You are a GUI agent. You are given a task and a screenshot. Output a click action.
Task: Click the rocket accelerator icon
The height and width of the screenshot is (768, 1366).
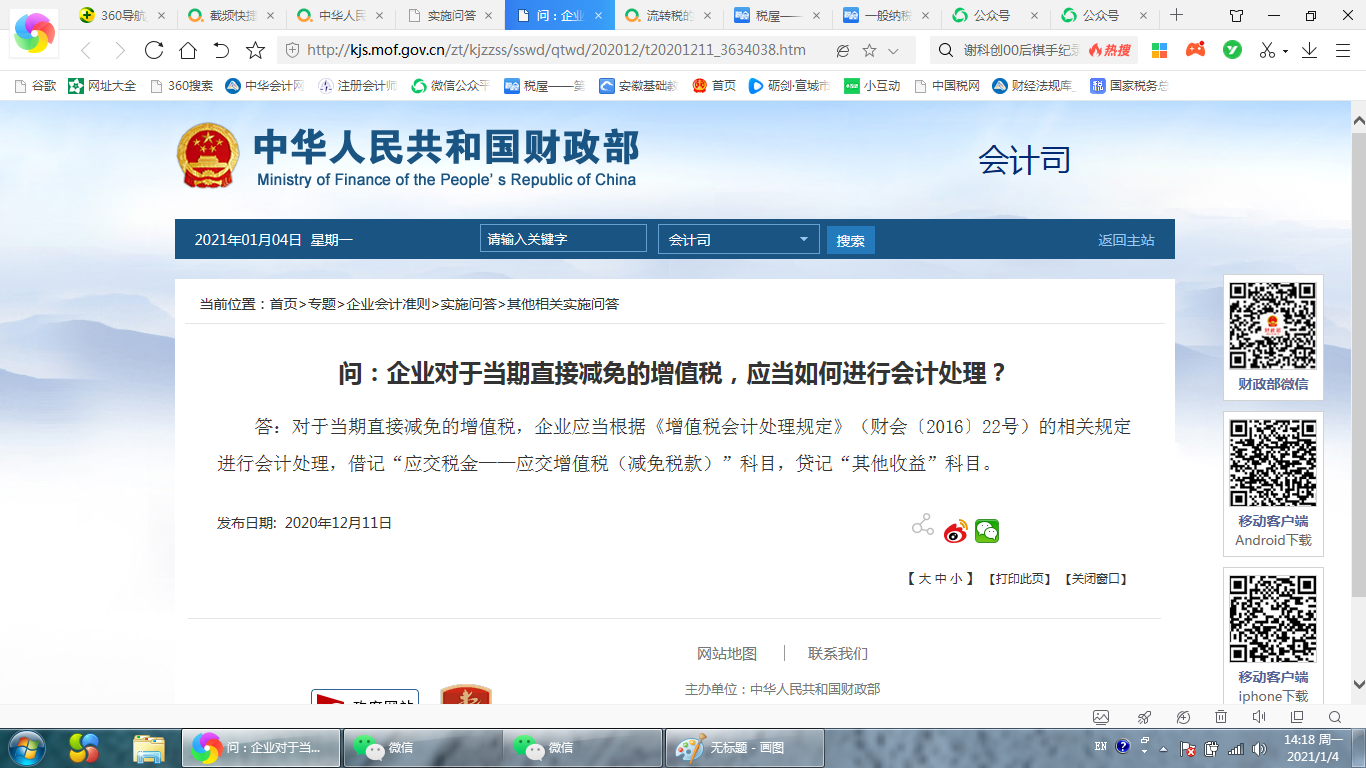click(x=1145, y=717)
